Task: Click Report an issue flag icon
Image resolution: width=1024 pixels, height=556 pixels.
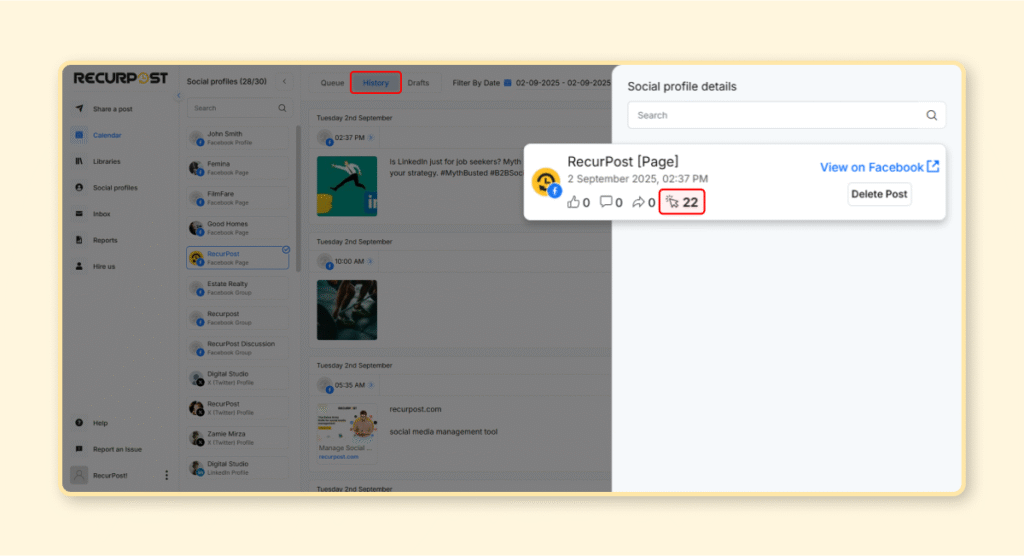Action: tap(79, 449)
